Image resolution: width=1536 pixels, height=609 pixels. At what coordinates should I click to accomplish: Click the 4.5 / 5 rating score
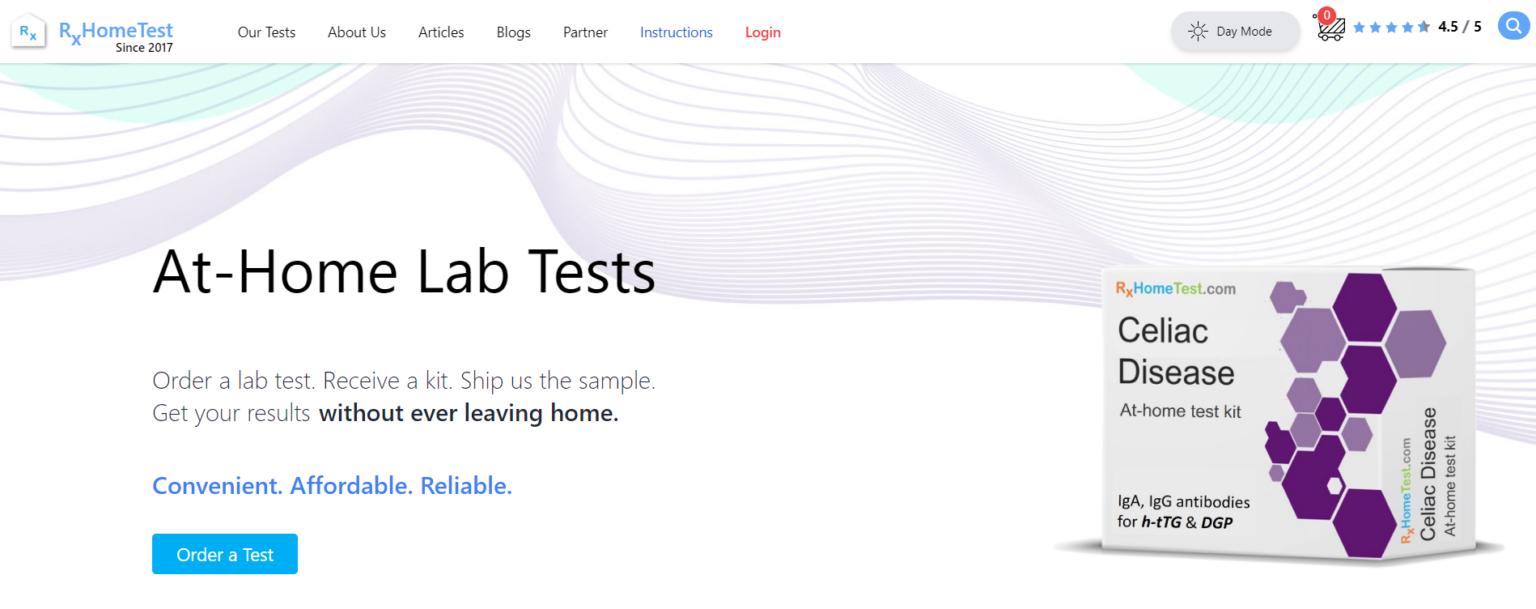[1460, 26]
